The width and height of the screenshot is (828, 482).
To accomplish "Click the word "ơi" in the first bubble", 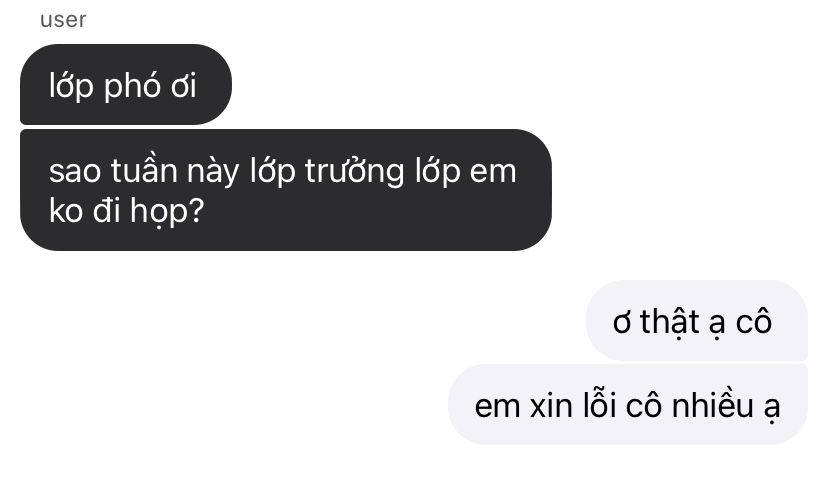I will click(183, 86).
